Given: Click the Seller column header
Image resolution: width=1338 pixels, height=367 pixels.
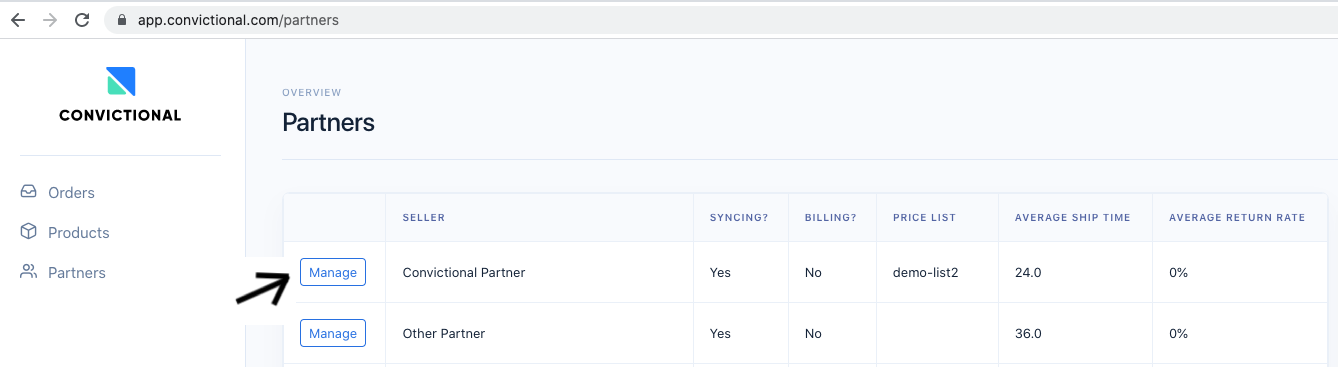Looking at the screenshot, I should pyautogui.click(x=424, y=218).
